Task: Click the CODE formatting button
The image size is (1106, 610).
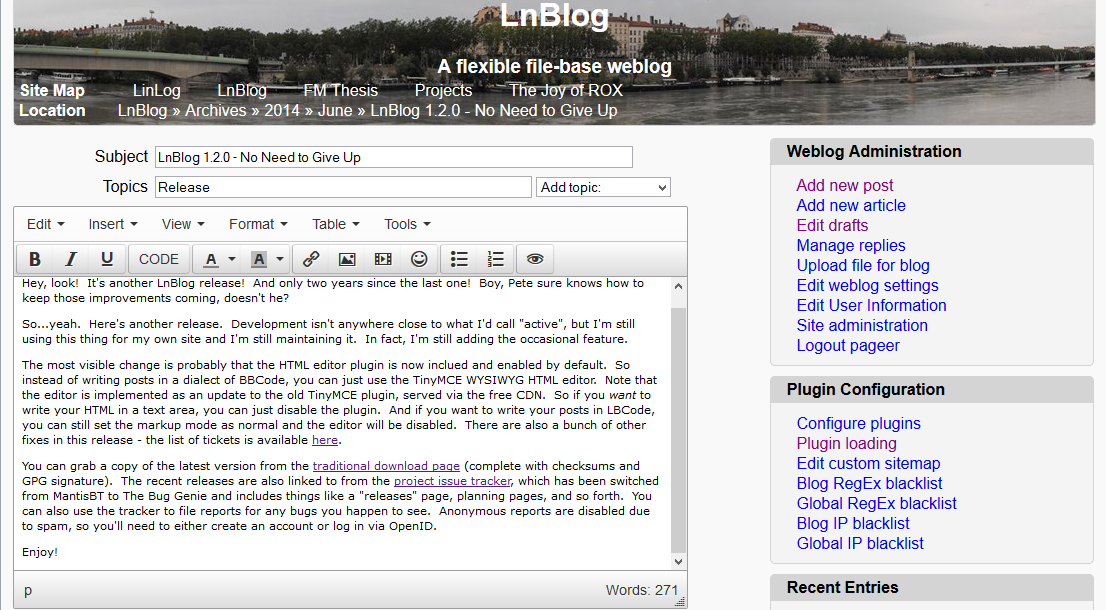Action: pos(158,259)
